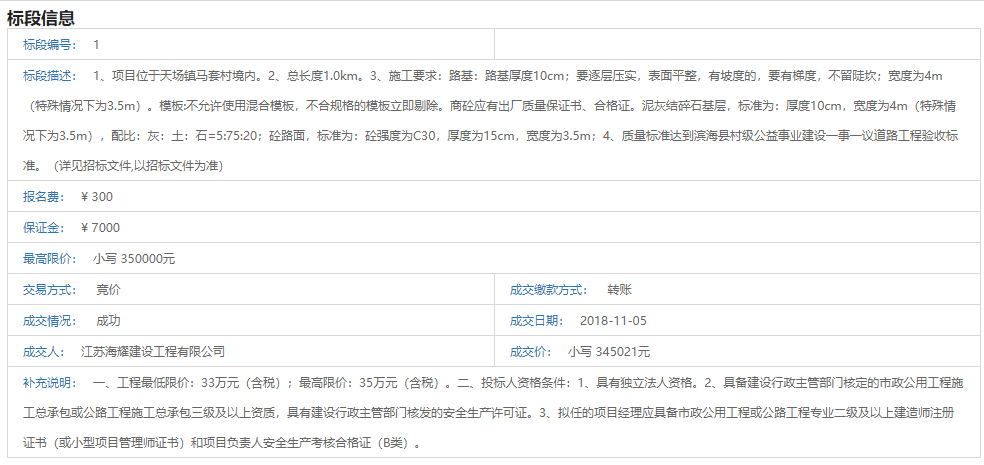This screenshot has height=465, width=984.
Task: Click the 标段信息 section heading
Action: click(x=41, y=17)
